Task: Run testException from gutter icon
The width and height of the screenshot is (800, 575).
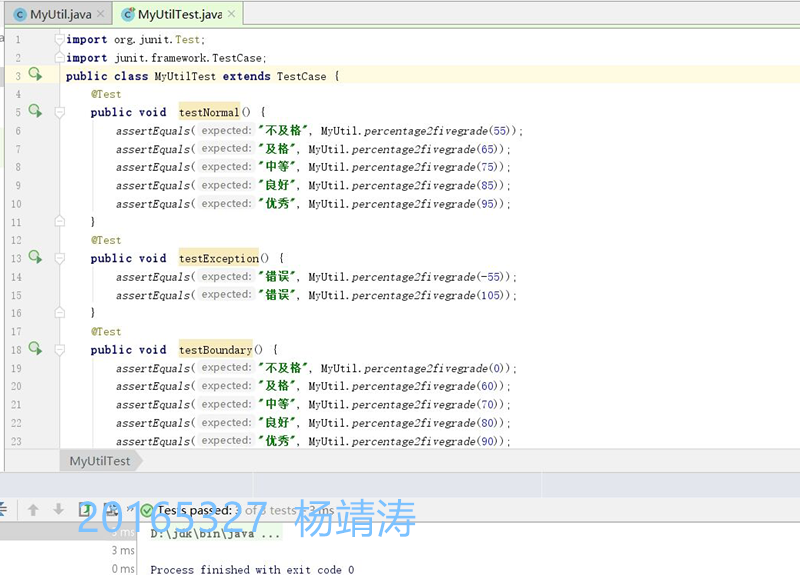Action: coord(35,257)
